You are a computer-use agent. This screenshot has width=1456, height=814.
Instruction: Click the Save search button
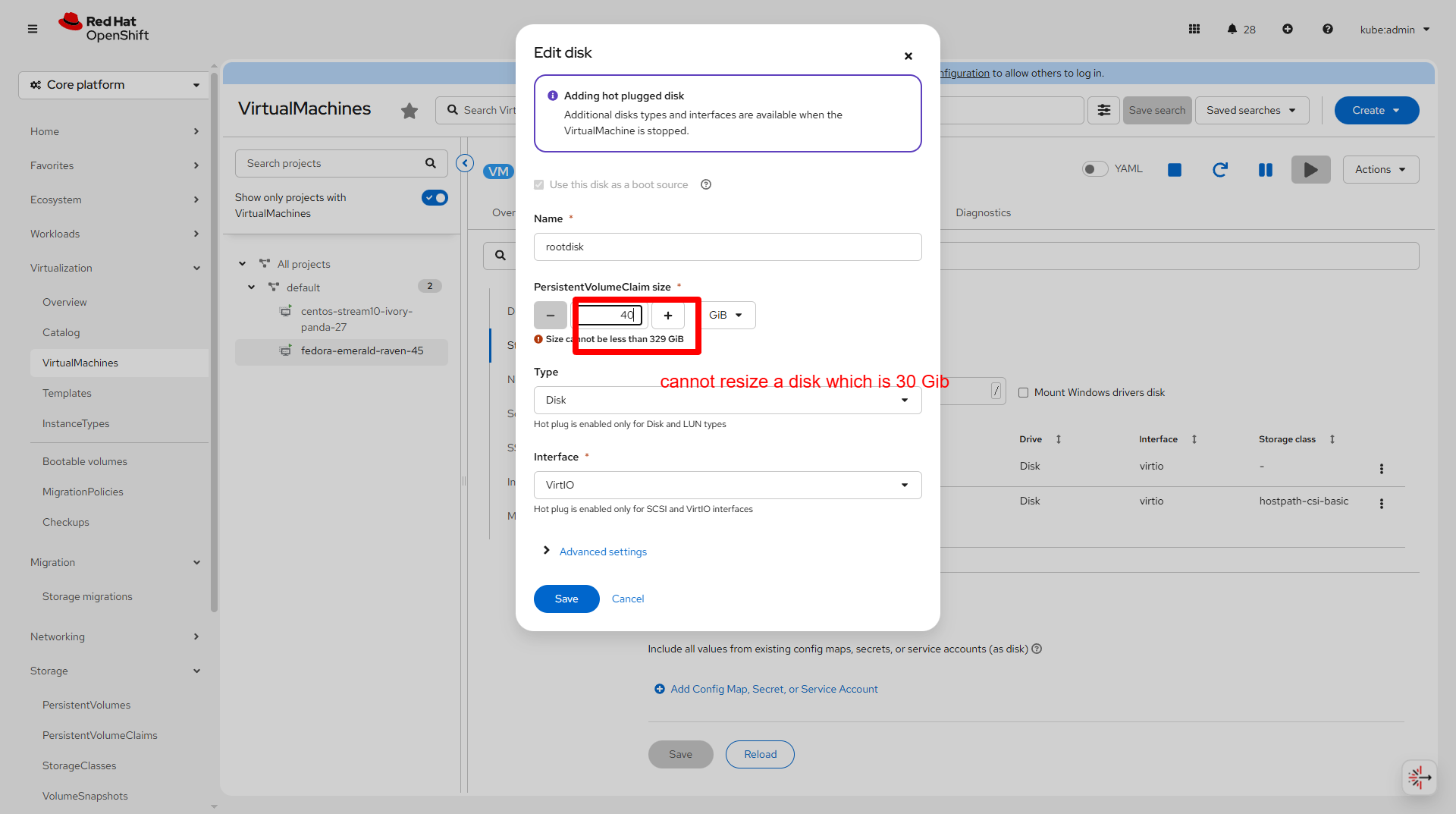pyautogui.click(x=1157, y=110)
